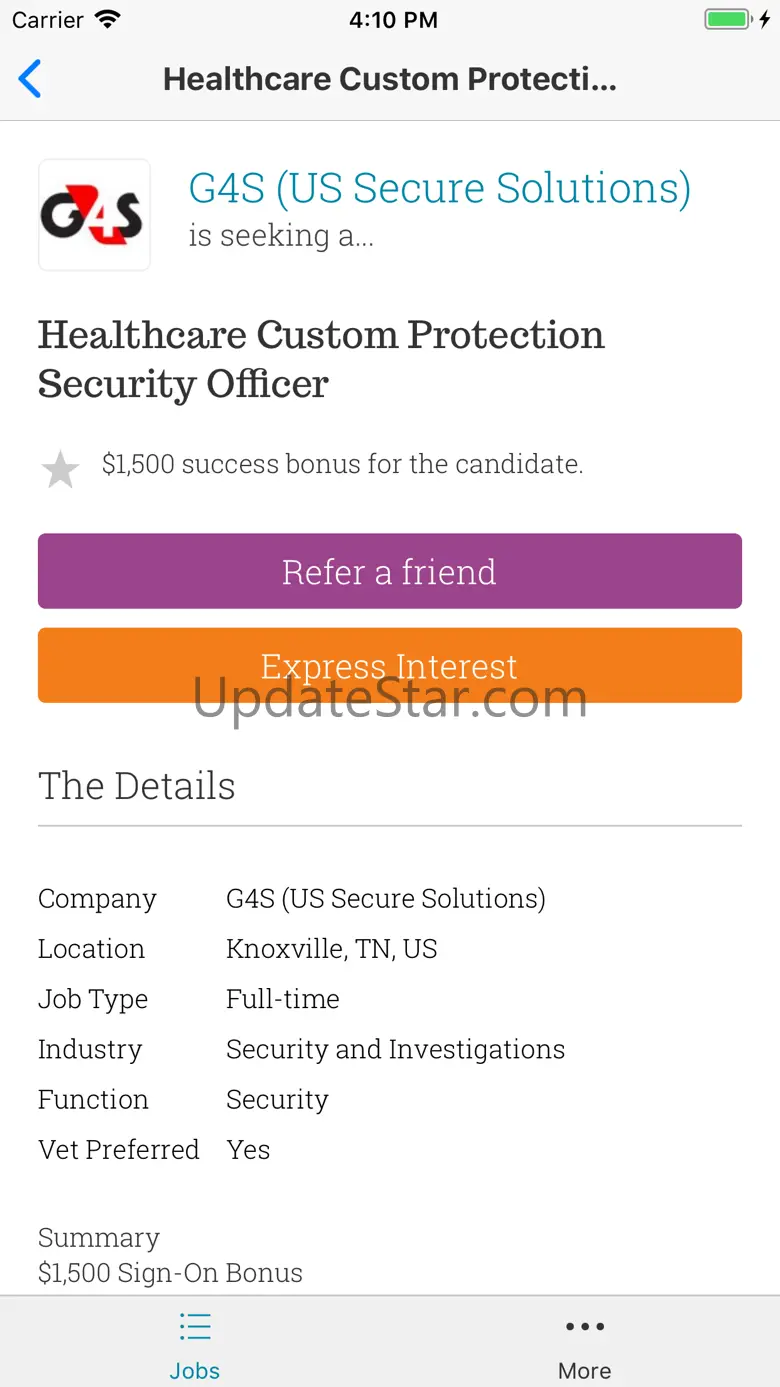Screen dimensions: 780x1387
Task: Tap the G4S company logo
Action: [x=94, y=215]
